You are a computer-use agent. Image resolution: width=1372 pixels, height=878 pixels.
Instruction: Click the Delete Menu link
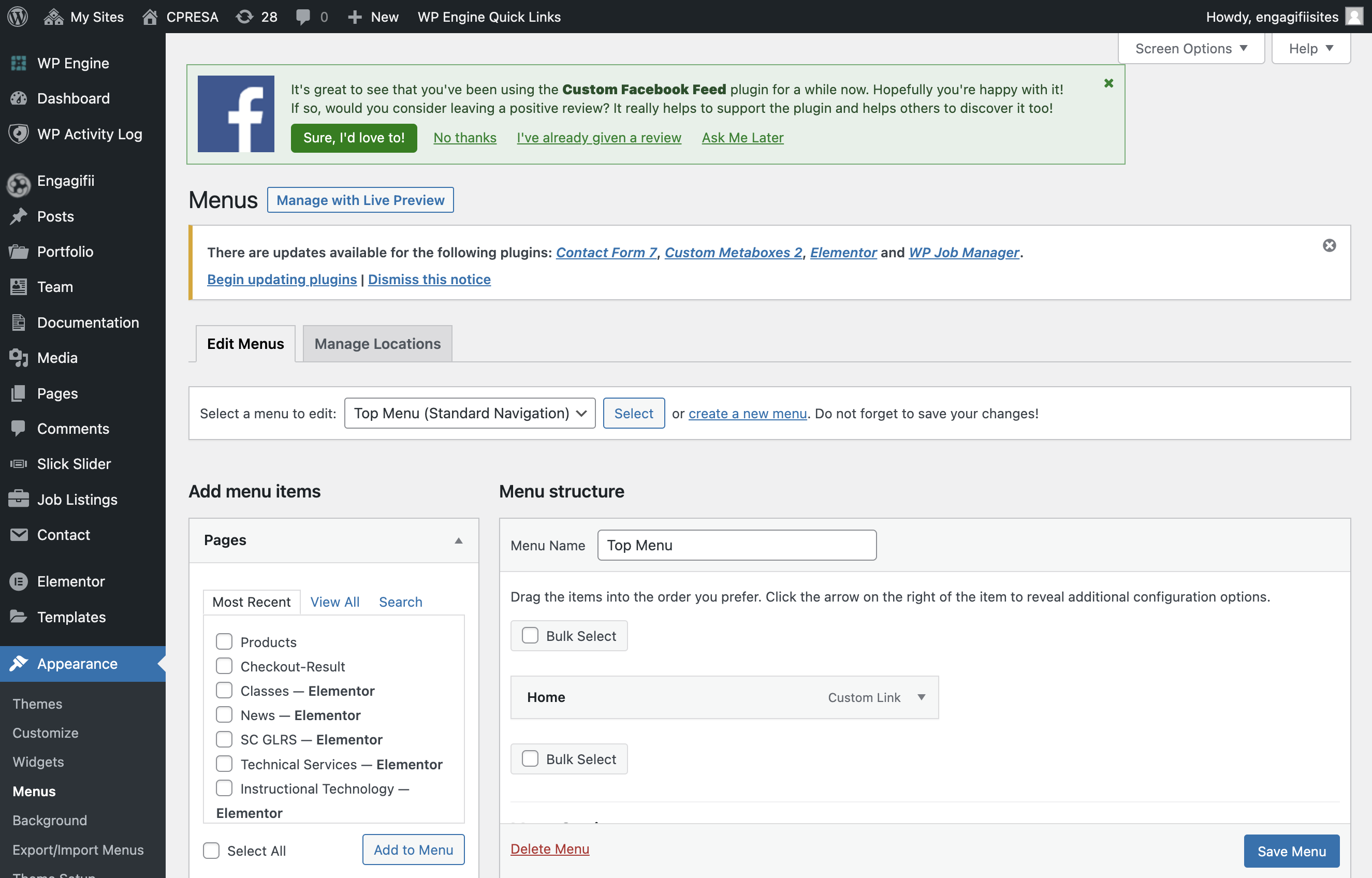click(x=549, y=848)
